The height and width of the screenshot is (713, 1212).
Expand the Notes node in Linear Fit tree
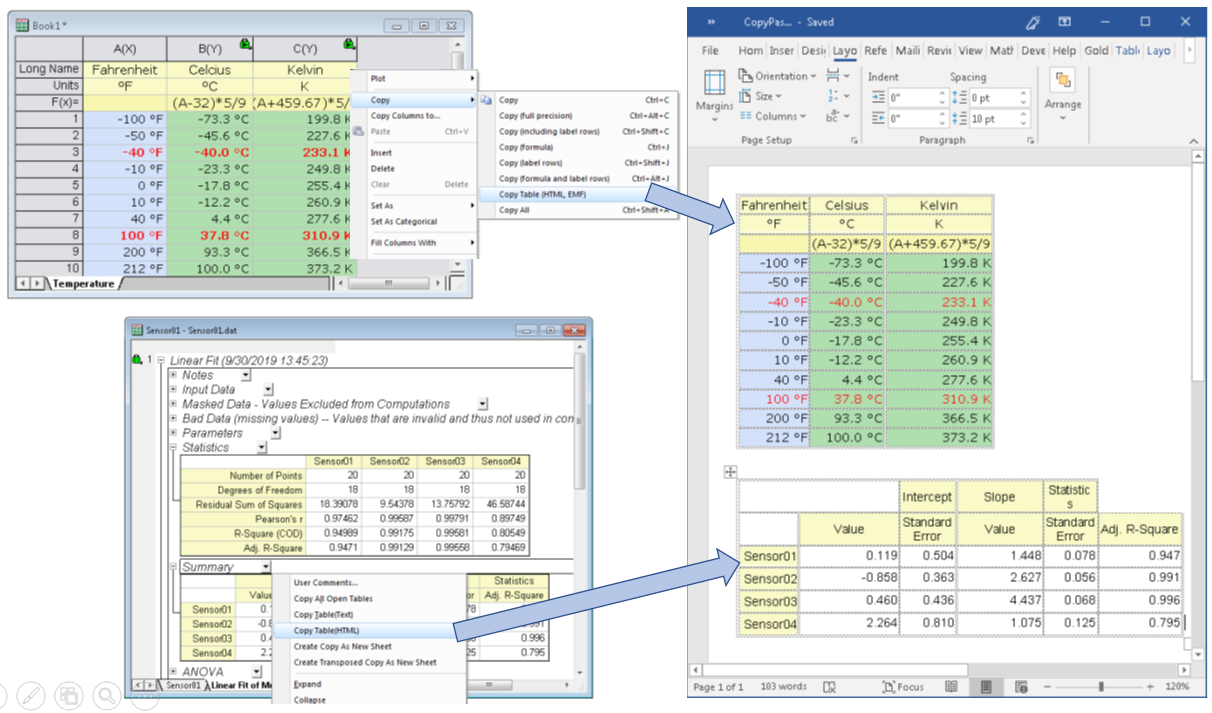click(x=173, y=375)
